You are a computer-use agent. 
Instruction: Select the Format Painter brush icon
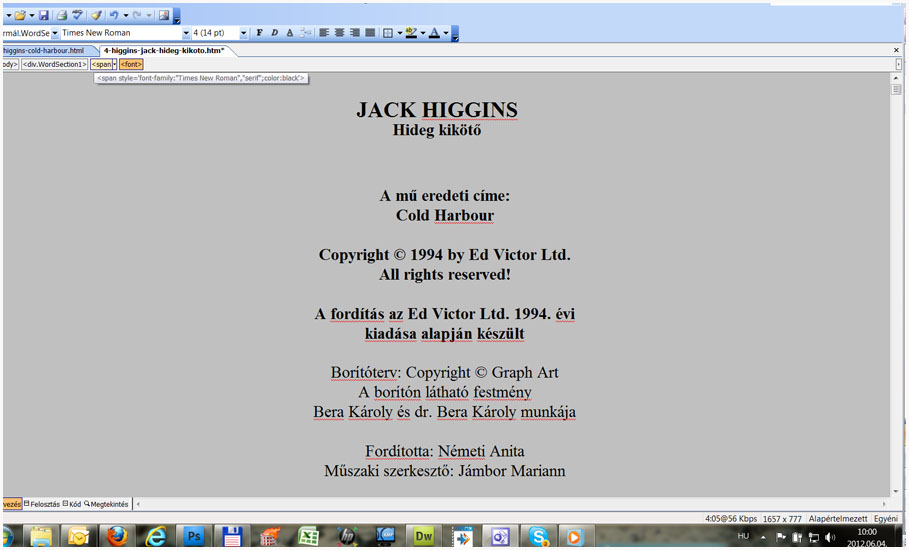click(97, 16)
